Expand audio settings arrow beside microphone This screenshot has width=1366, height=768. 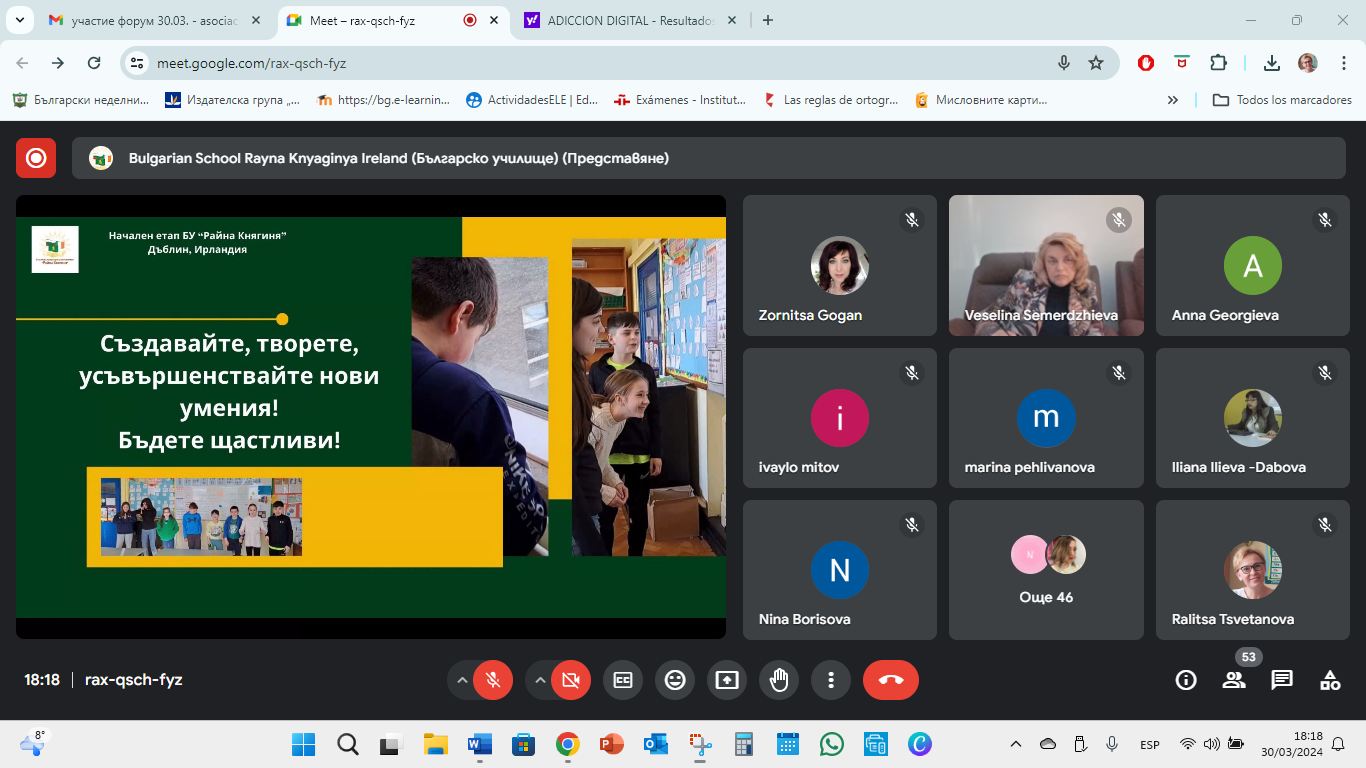click(x=462, y=680)
